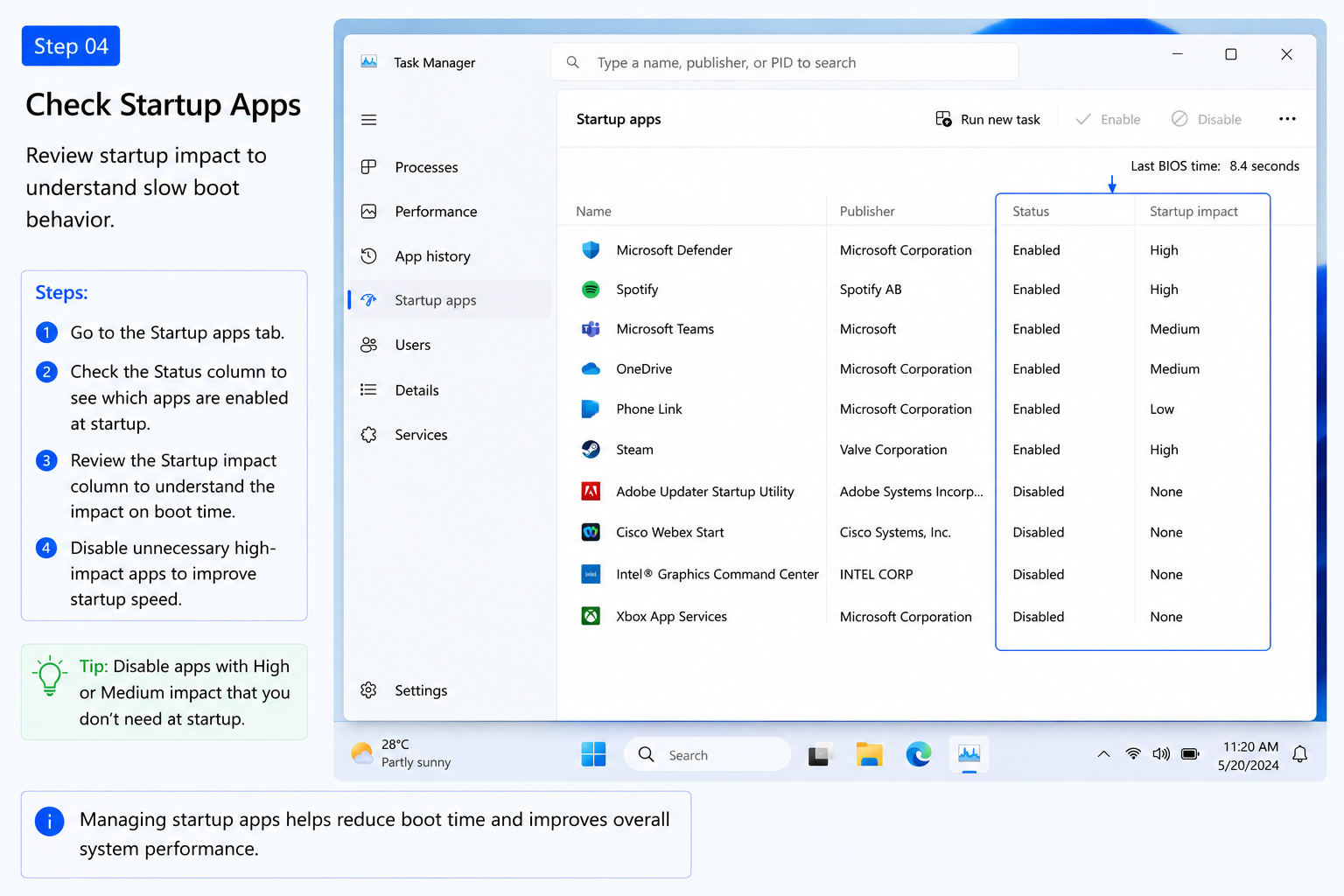Click the Services puzzle icon

click(368, 434)
